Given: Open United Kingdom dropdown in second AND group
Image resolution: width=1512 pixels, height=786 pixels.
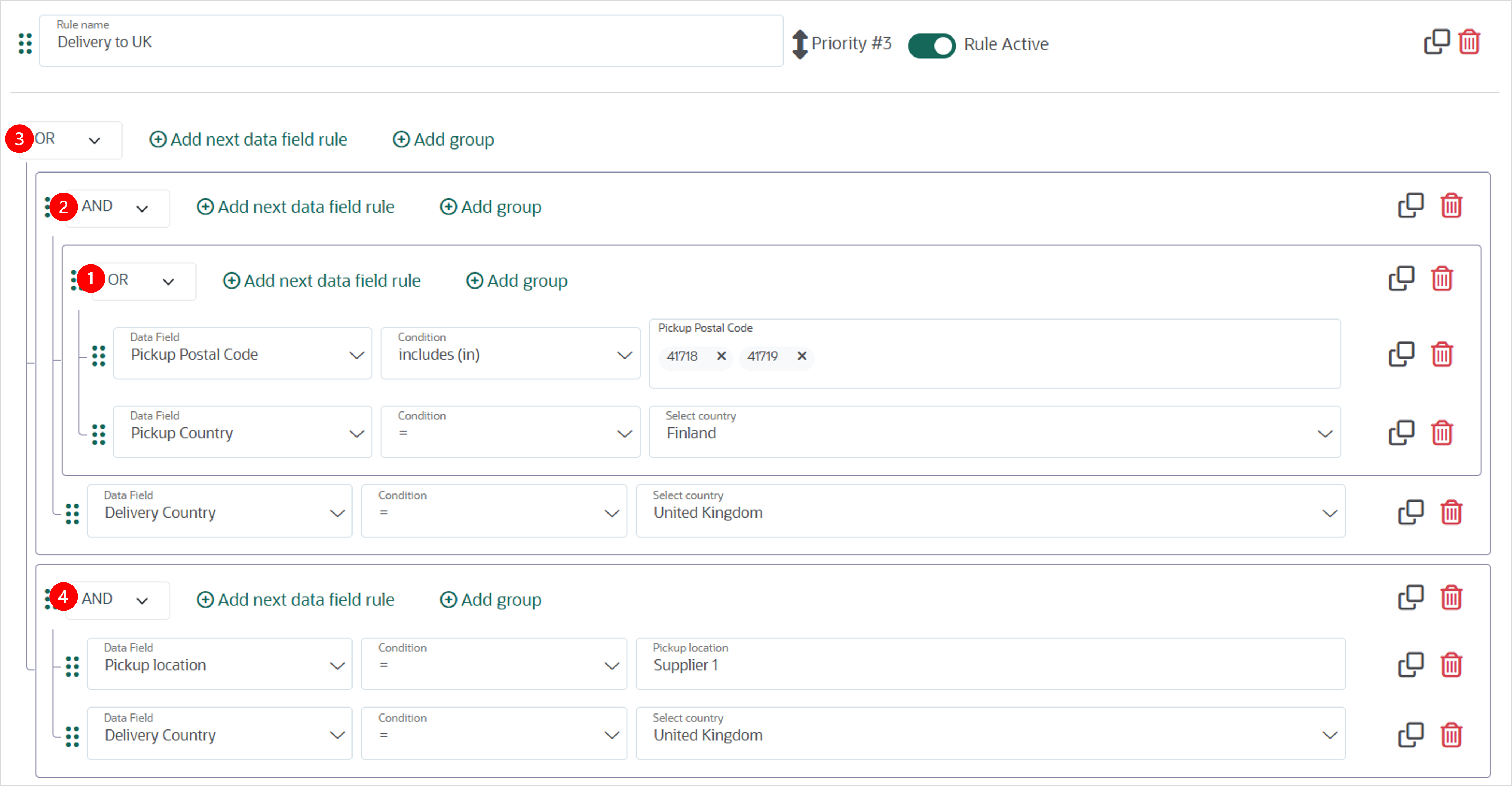Looking at the screenshot, I should tap(991, 734).
